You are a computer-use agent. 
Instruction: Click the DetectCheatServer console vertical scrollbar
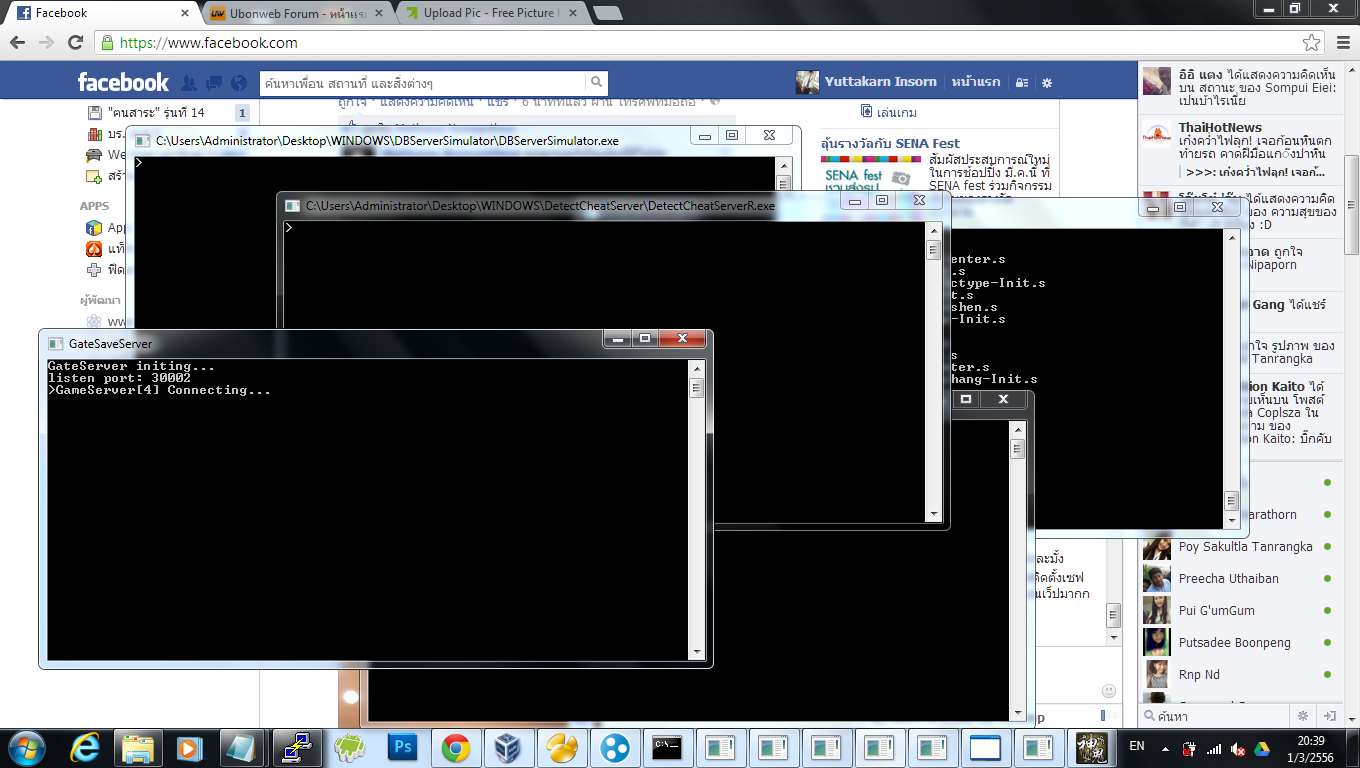tap(934, 371)
